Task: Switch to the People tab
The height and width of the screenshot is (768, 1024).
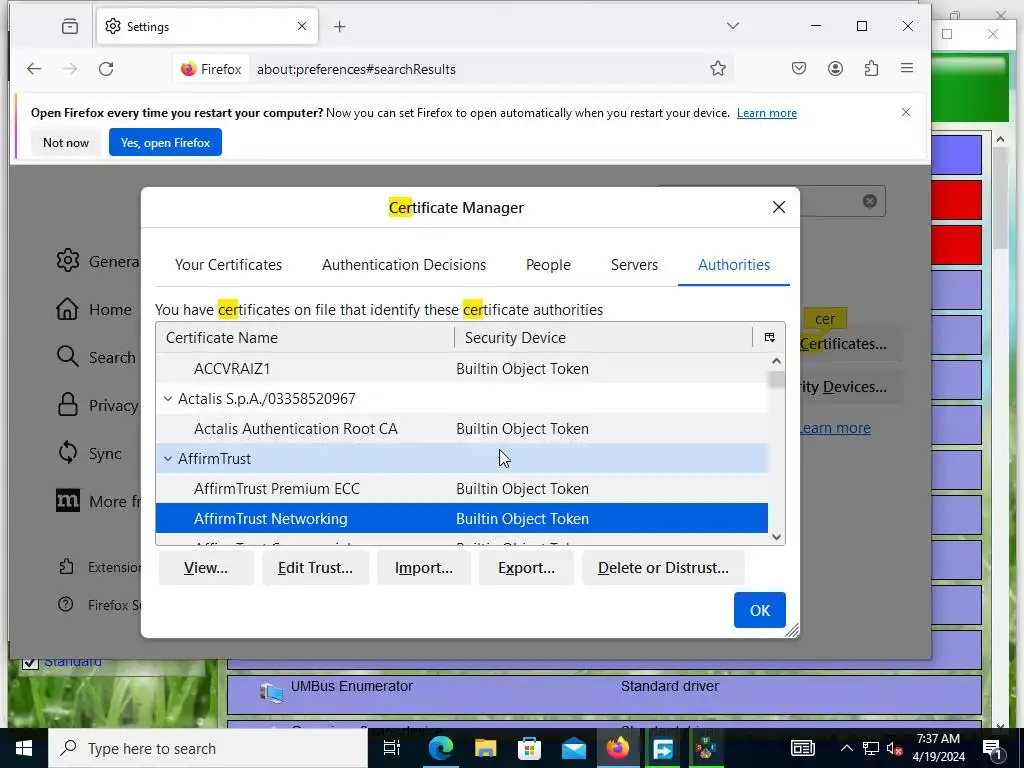Action: coord(549,264)
